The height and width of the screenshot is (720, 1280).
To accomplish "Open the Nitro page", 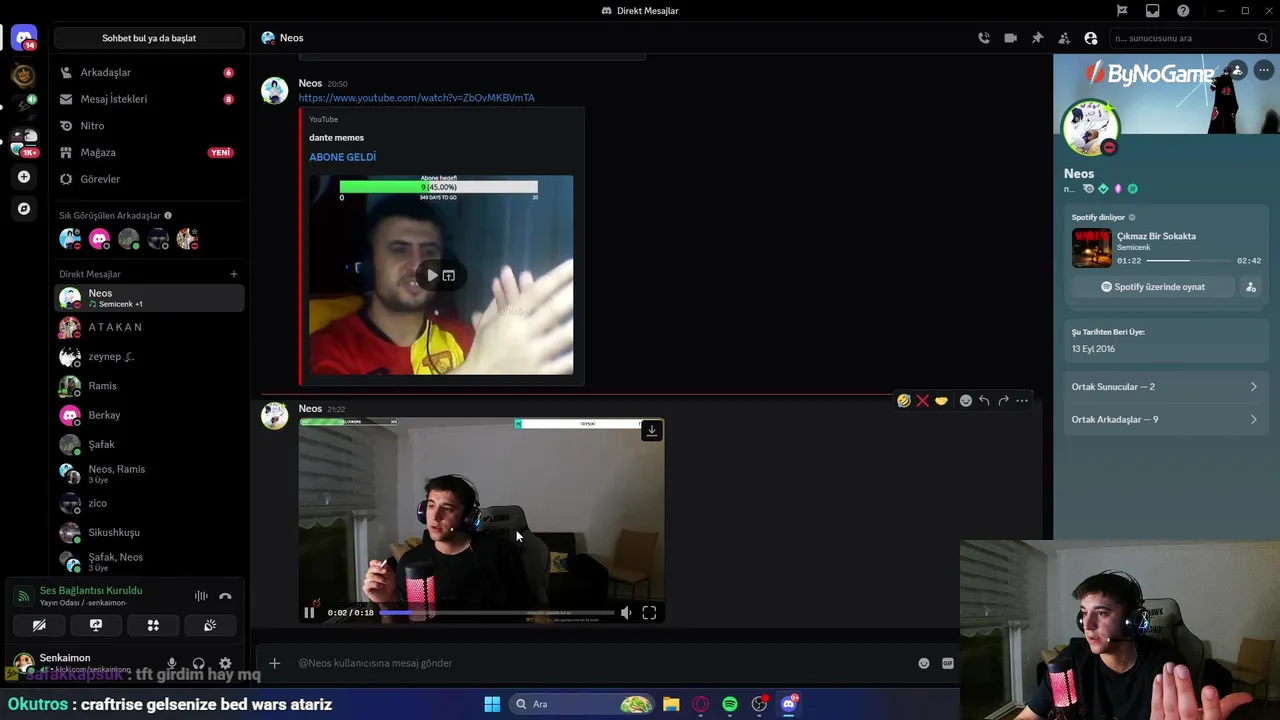I will pyautogui.click(x=149, y=126).
